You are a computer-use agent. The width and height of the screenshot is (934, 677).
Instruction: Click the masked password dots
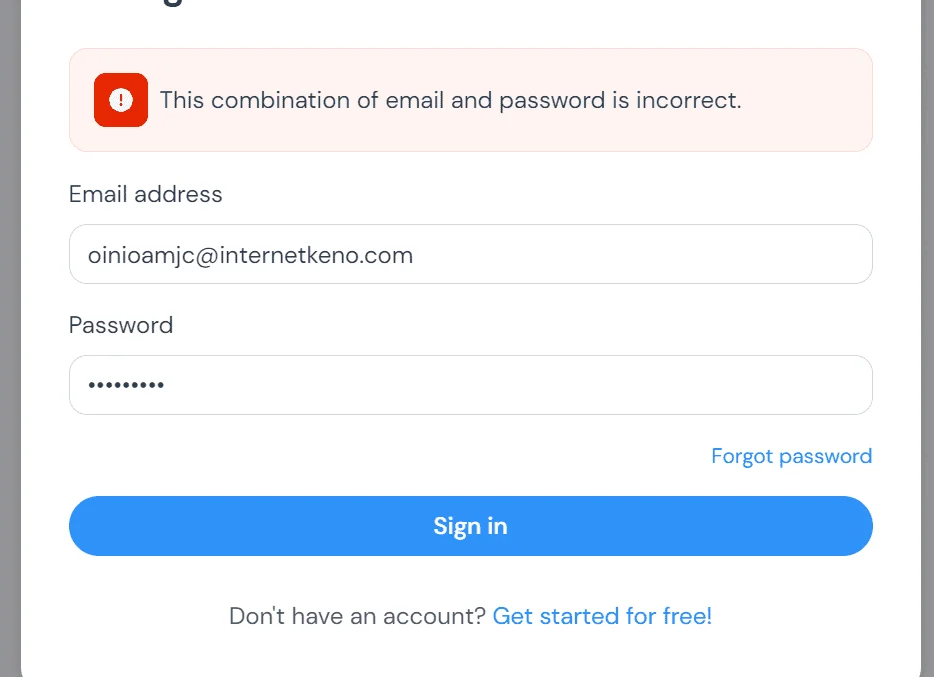point(126,385)
